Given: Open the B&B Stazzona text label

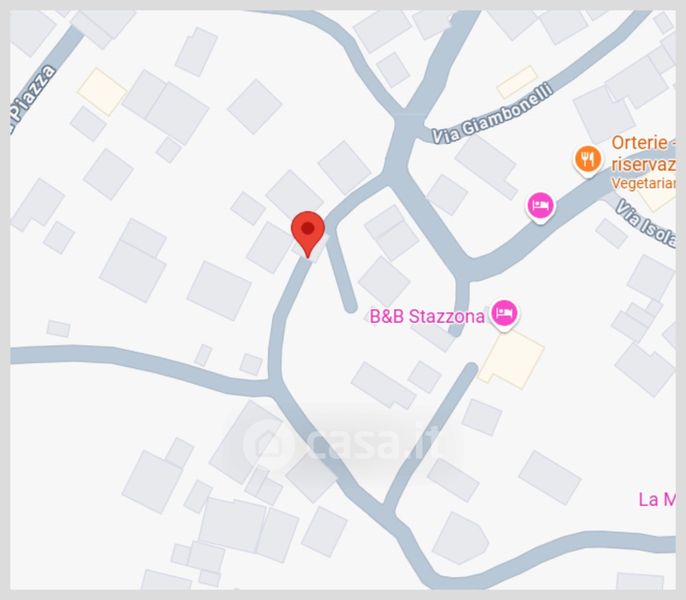Looking at the screenshot, I should pos(427,316).
